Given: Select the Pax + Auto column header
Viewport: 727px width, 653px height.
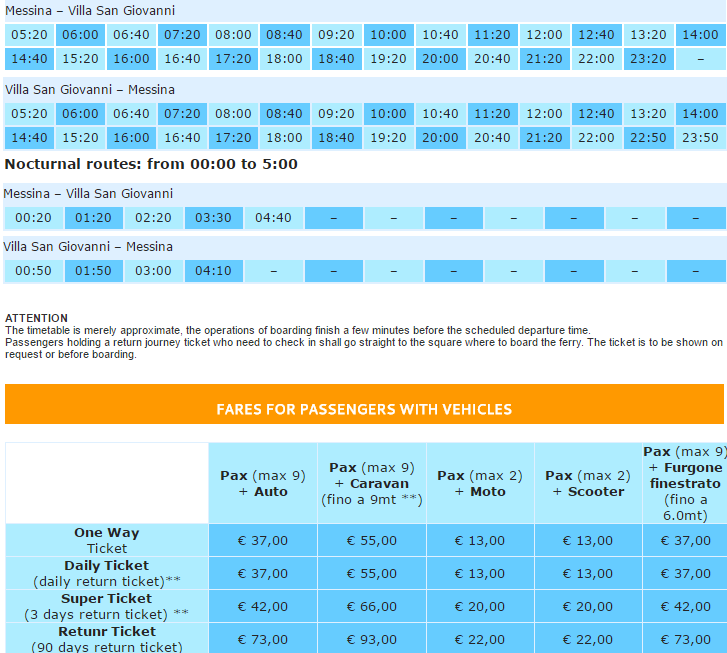Looking at the screenshot, I should (x=263, y=484).
